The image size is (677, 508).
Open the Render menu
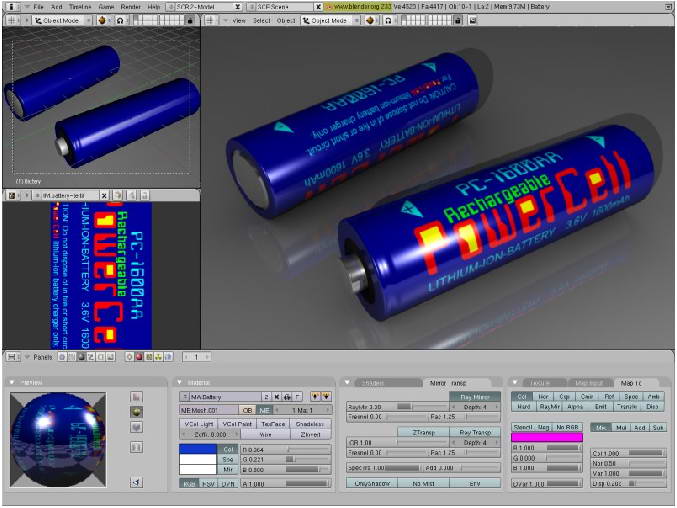click(x=131, y=6)
